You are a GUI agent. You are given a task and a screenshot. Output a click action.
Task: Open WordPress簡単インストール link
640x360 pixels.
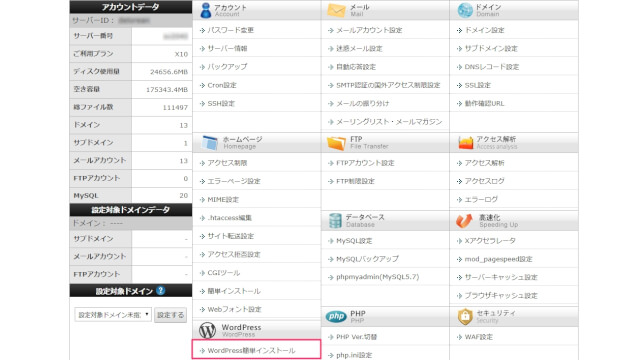pos(251,350)
